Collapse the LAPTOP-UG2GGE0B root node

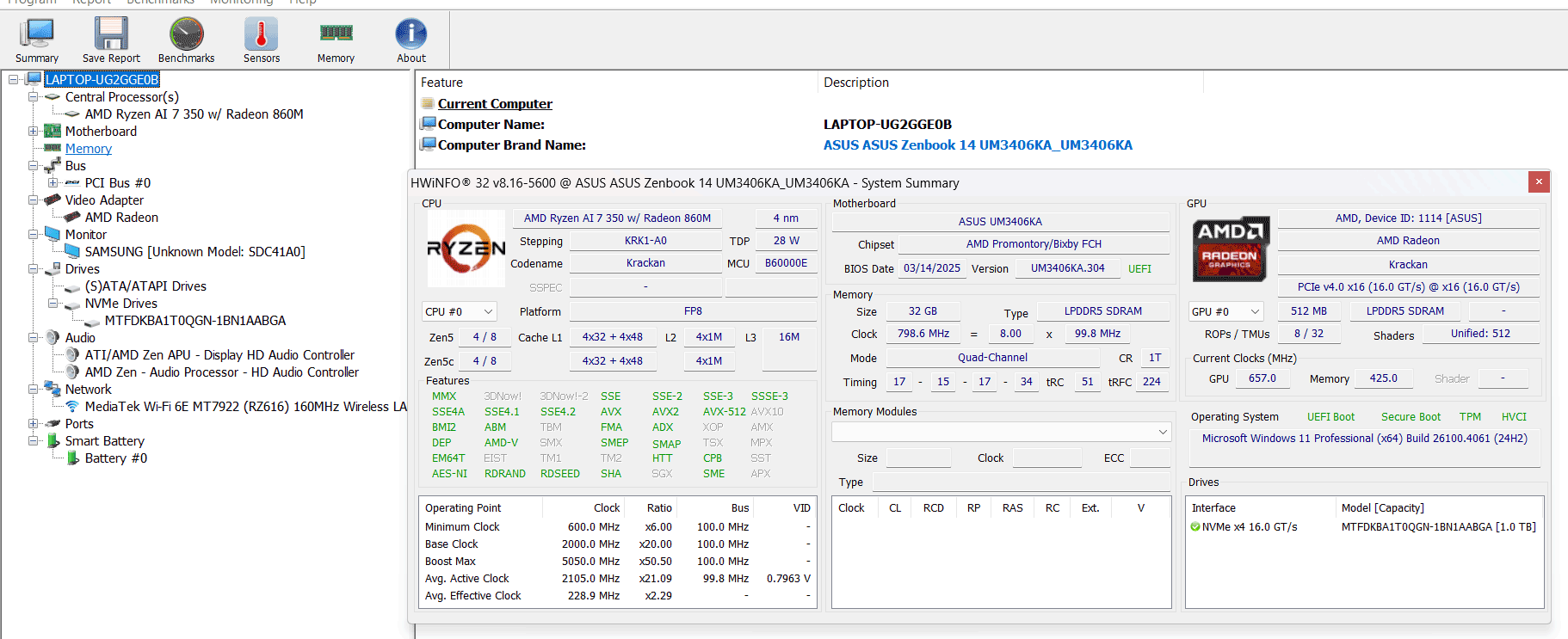14,79
